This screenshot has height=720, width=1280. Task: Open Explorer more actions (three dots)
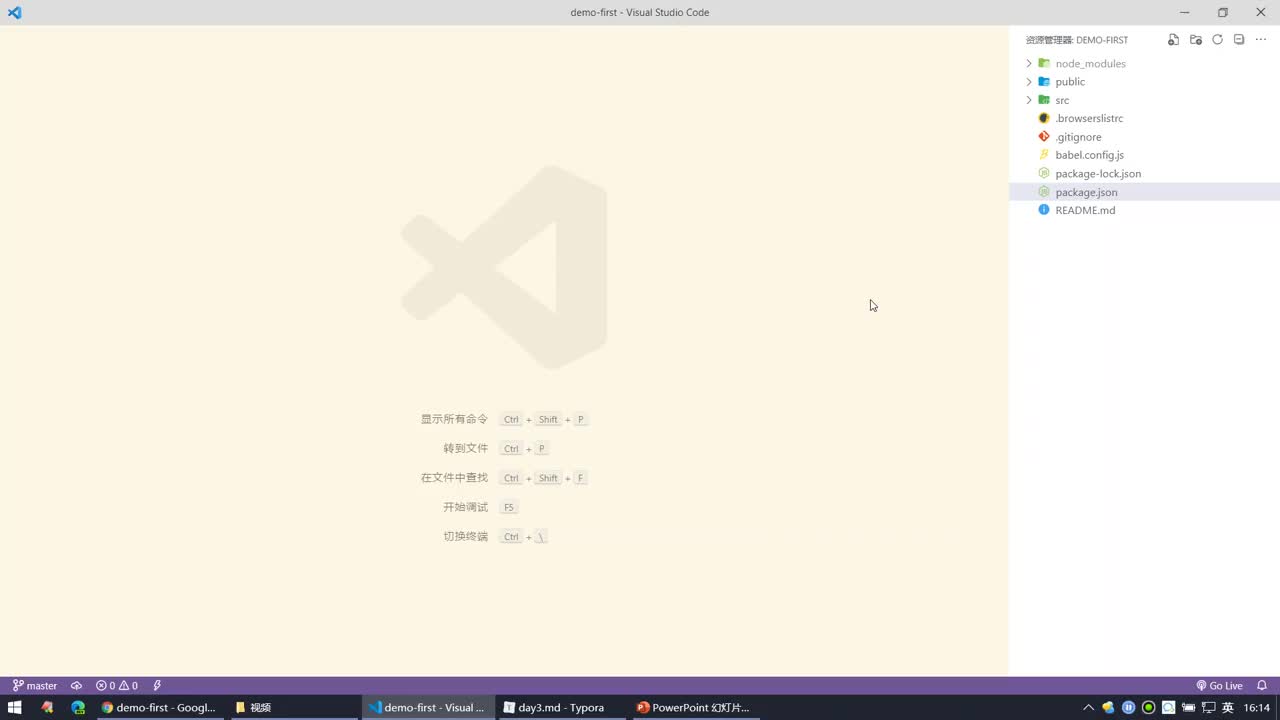[x=1261, y=40]
